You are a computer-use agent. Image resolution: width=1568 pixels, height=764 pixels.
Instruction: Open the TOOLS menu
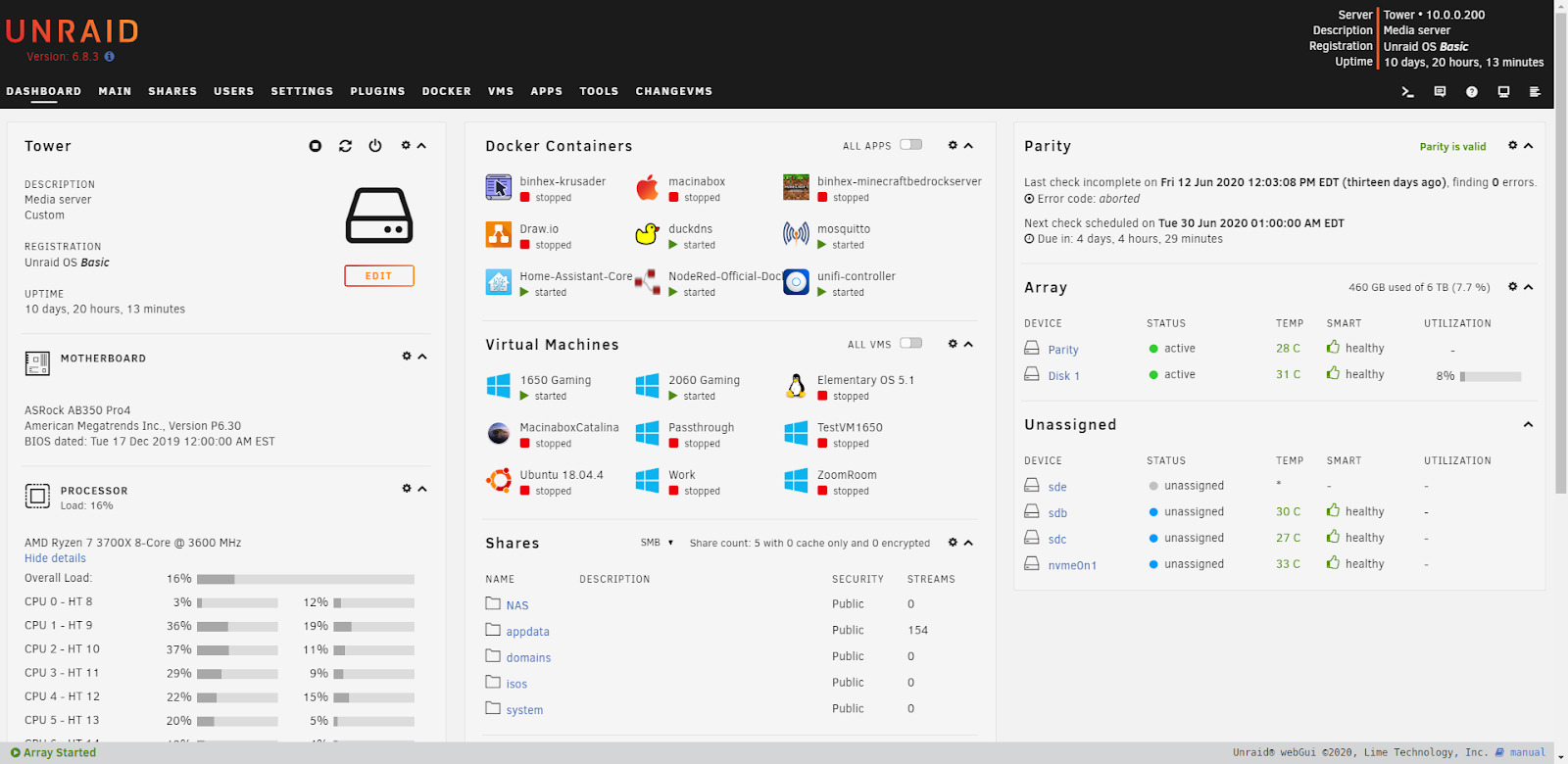tap(599, 91)
